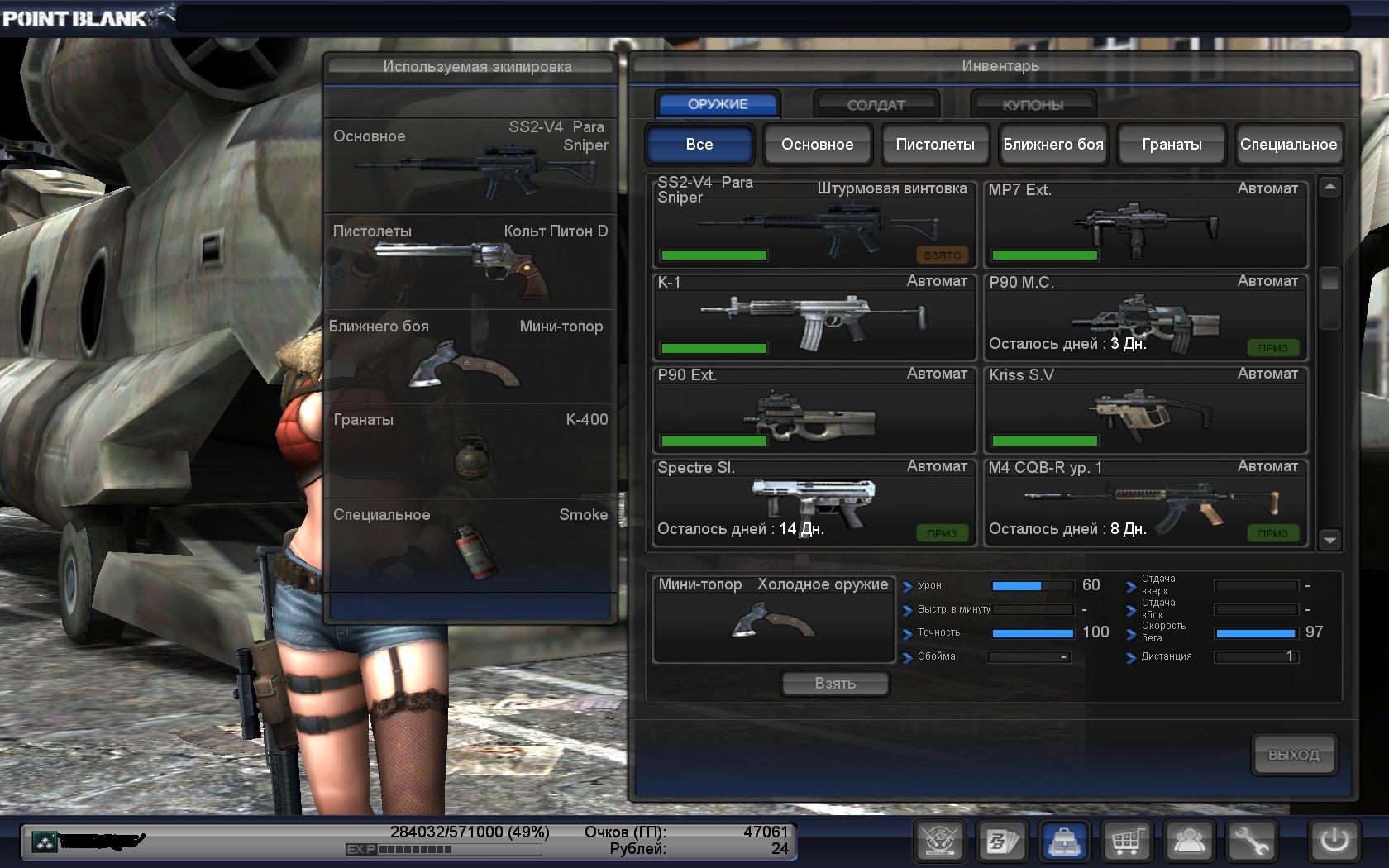
Task: Click the Точность accuracy stat bar
Action: point(1033,633)
